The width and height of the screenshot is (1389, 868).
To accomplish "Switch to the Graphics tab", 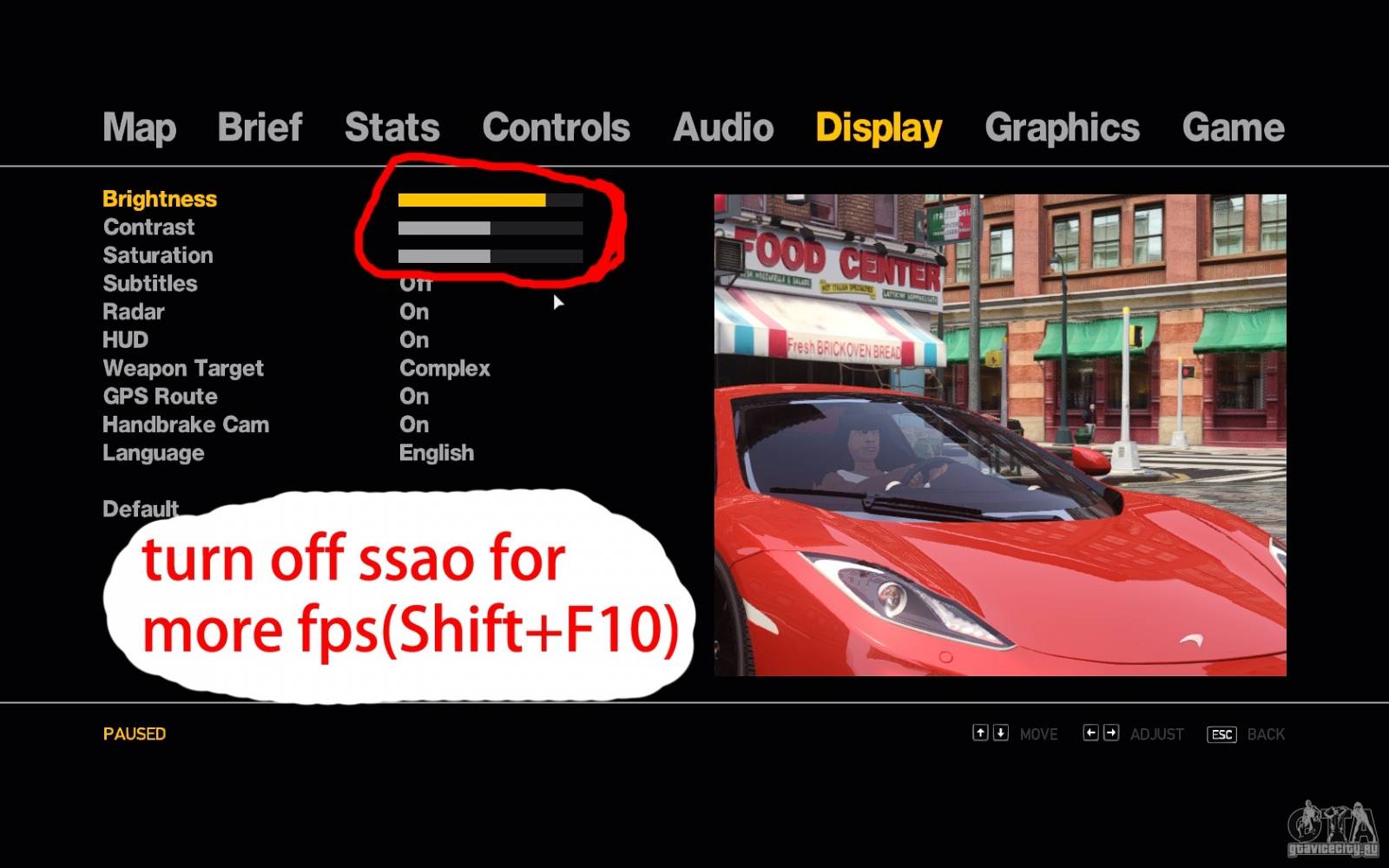I will pos(1062,128).
